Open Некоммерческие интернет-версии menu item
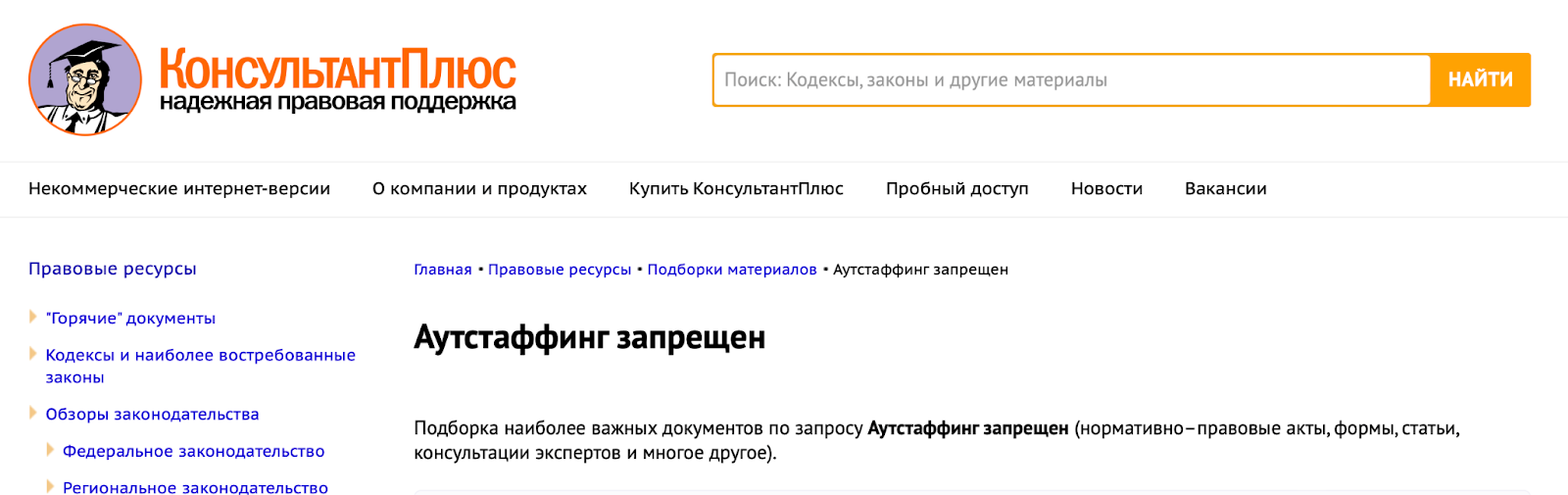1568x495 pixels. (179, 189)
